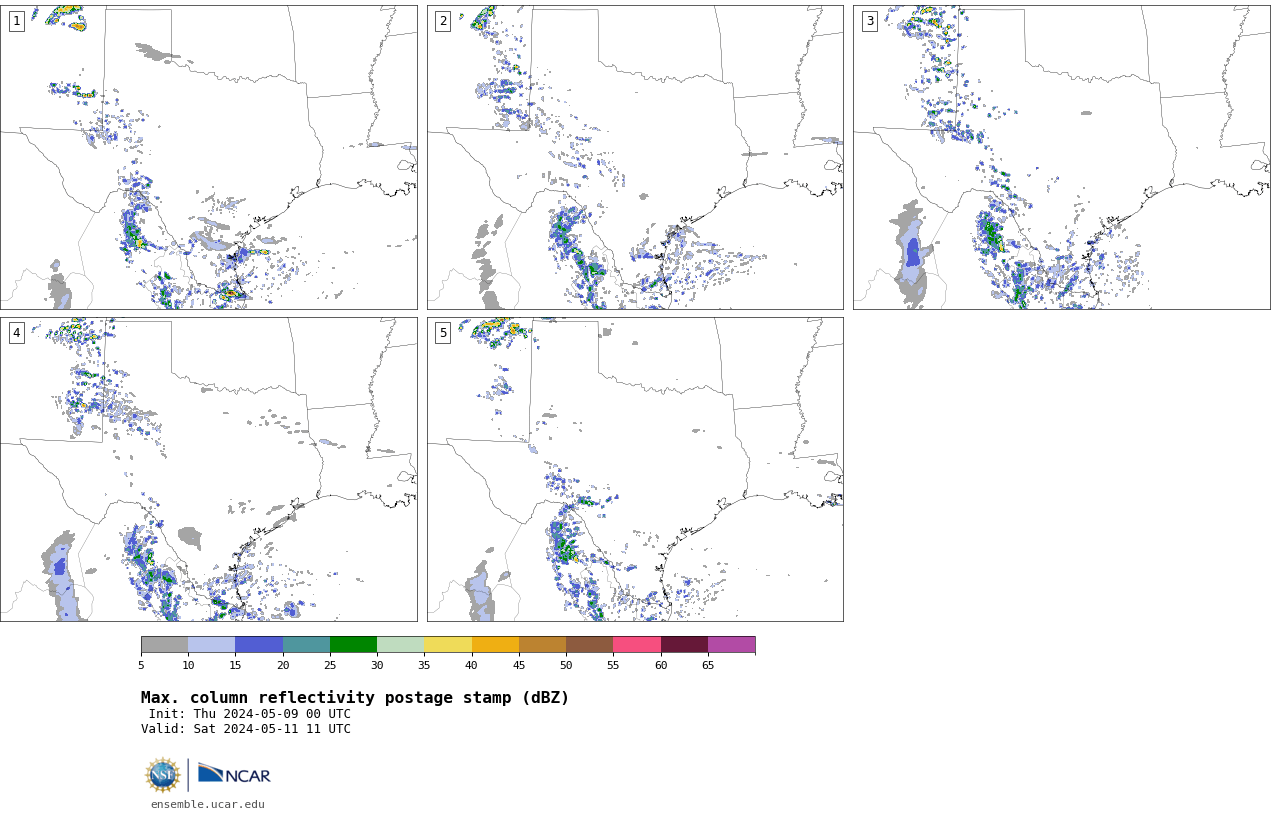1280x815 pixels.
Task: Select the yellow 35-40 dBZ swatch
Action: [448, 644]
